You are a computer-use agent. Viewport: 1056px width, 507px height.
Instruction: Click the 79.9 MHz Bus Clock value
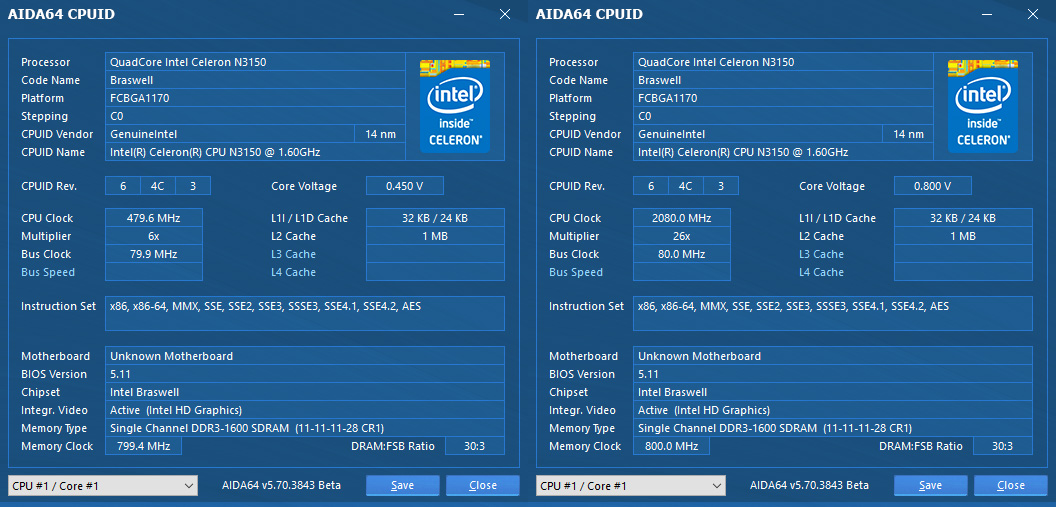point(154,254)
